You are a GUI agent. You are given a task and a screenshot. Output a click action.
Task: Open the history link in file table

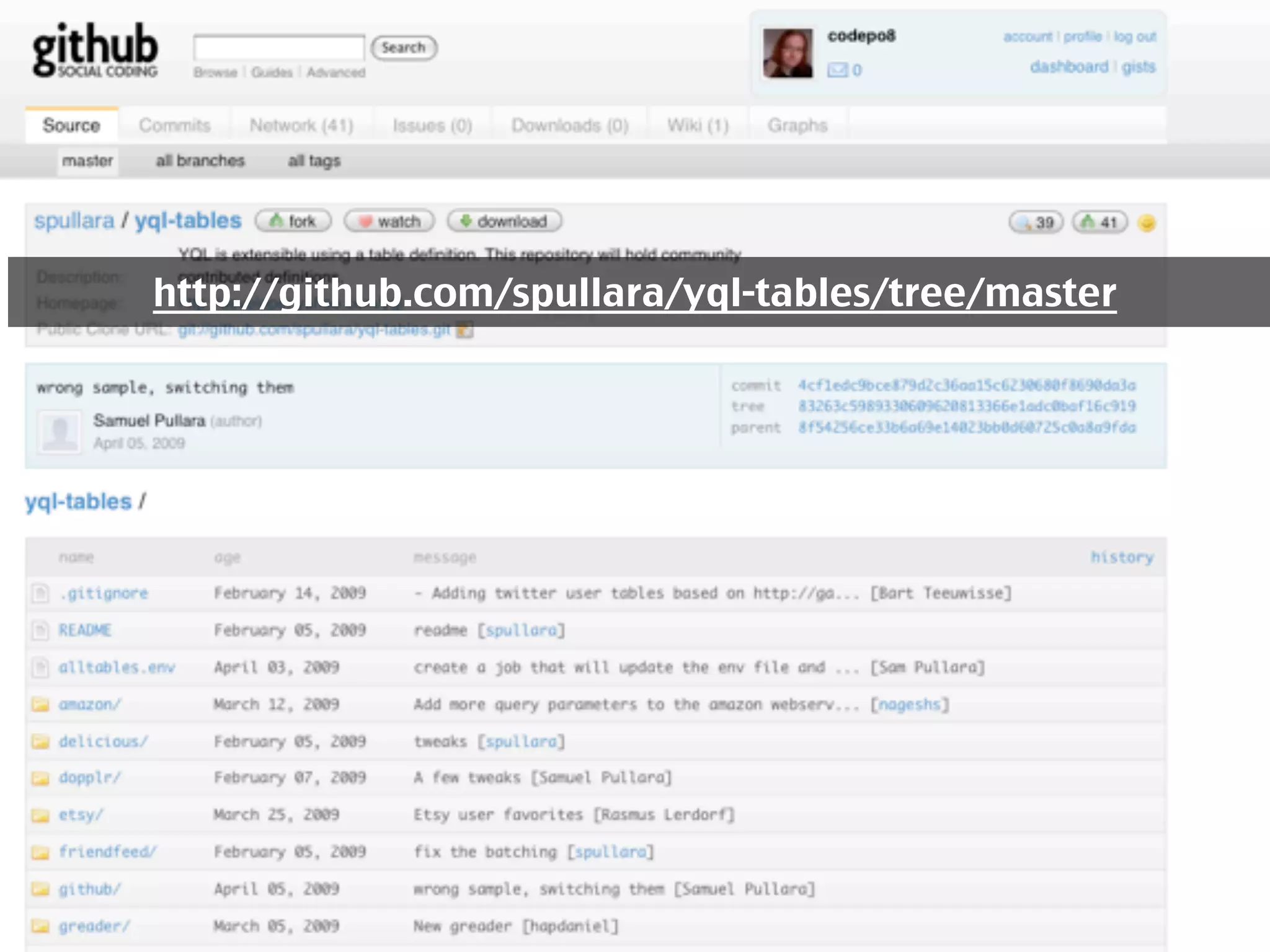click(1122, 557)
